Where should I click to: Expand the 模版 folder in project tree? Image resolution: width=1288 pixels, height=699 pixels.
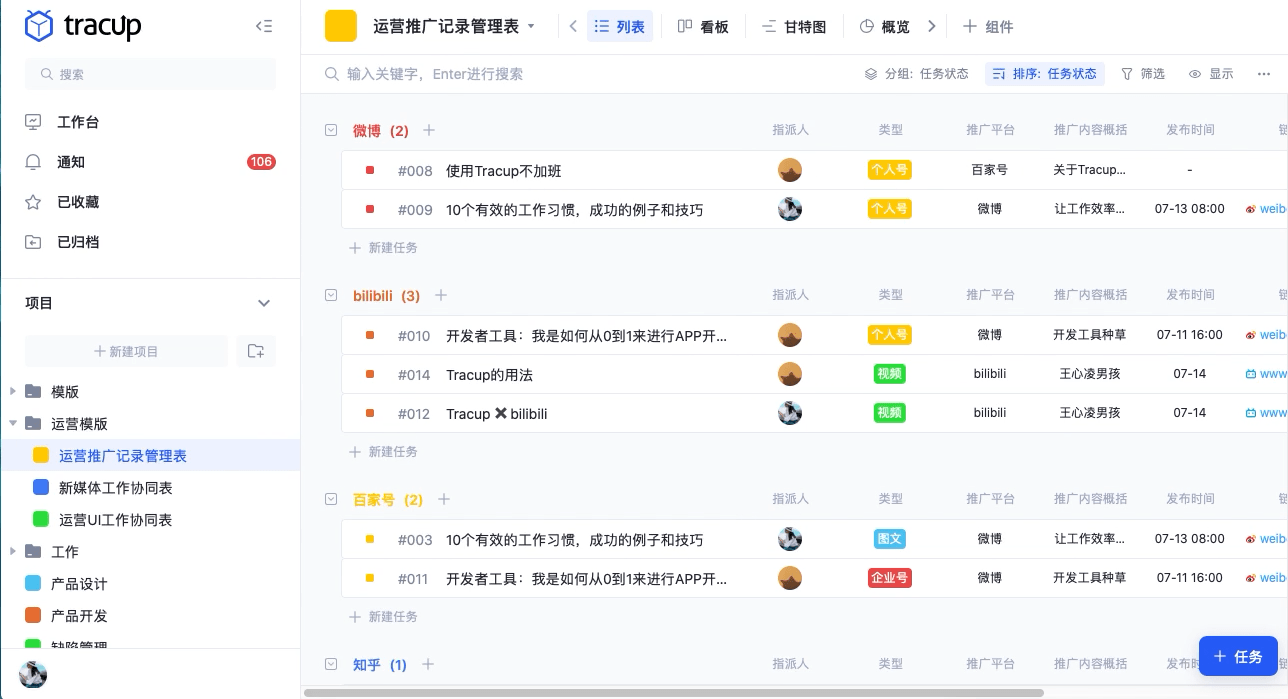point(13,391)
